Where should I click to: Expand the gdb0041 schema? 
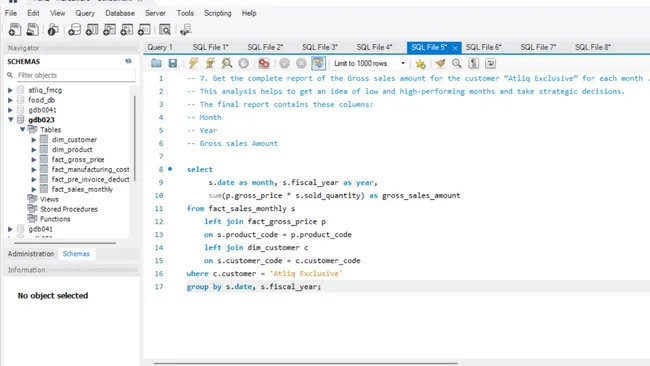tap(10, 110)
